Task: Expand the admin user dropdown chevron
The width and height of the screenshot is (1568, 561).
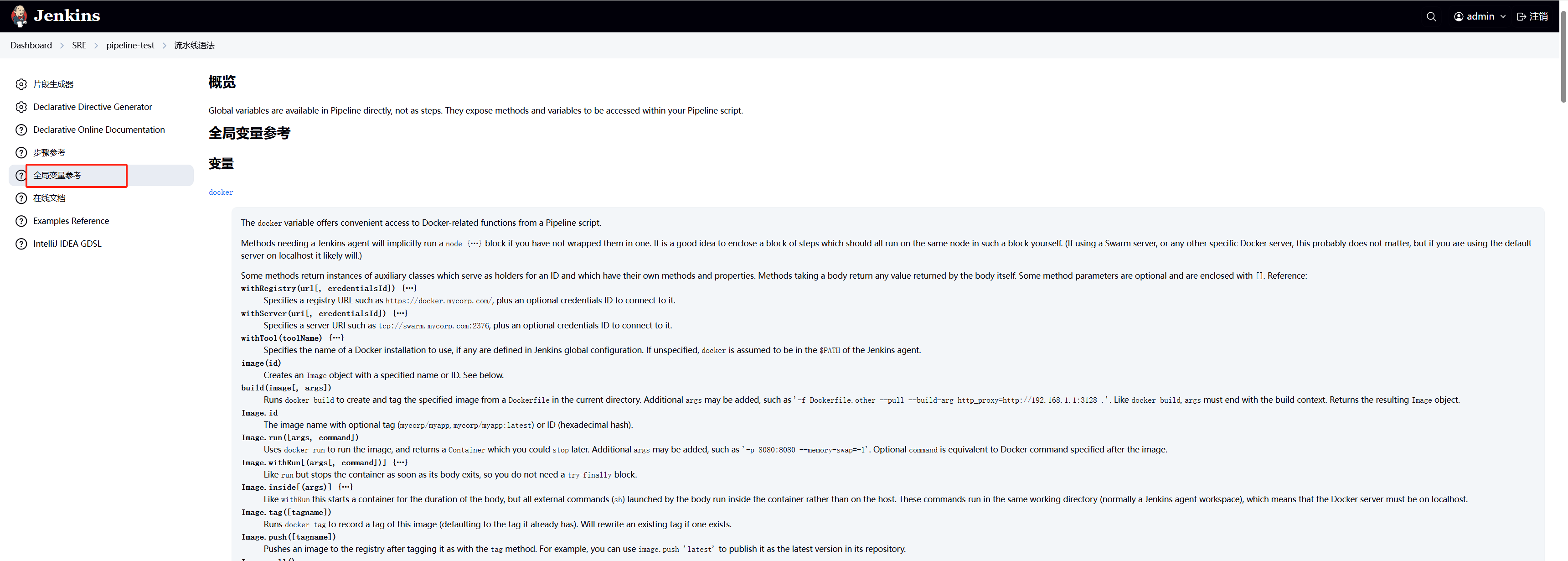Action: click(x=1503, y=16)
